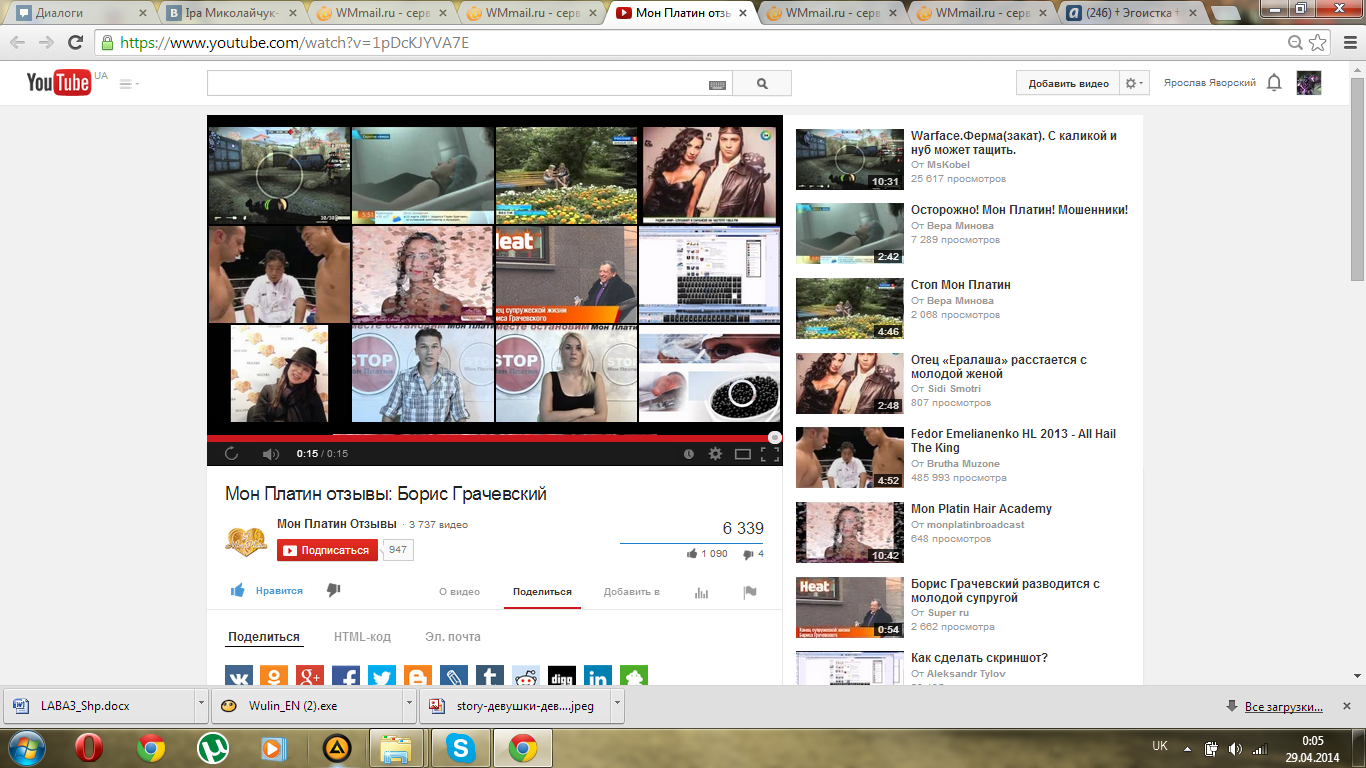Click the Ярослав Яворский account name
This screenshot has height=768, width=1366.
coord(1209,83)
